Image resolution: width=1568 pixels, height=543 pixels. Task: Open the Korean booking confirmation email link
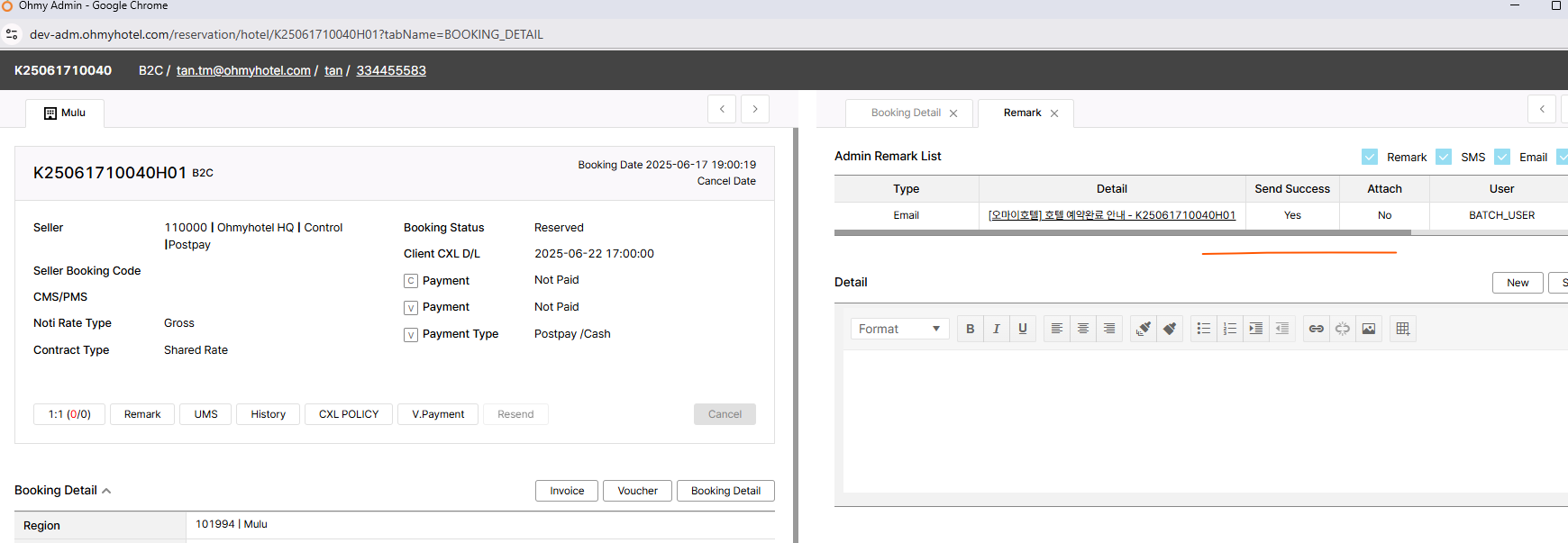coord(1111,215)
